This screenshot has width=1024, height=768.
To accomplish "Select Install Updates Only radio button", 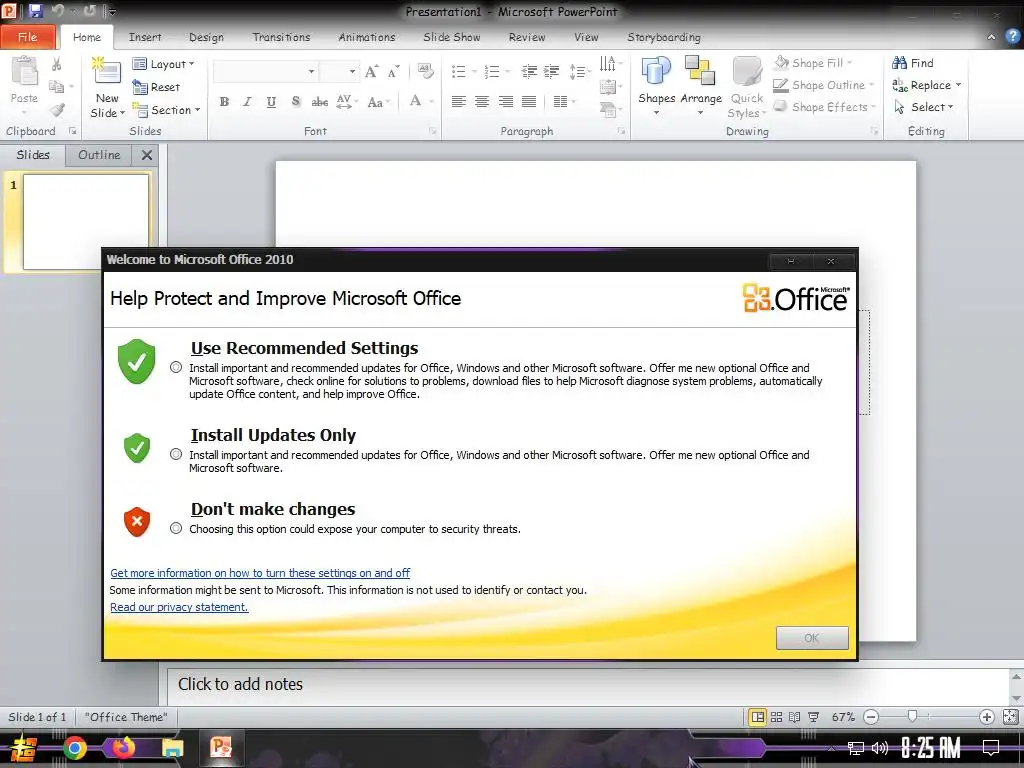I will click(x=176, y=454).
